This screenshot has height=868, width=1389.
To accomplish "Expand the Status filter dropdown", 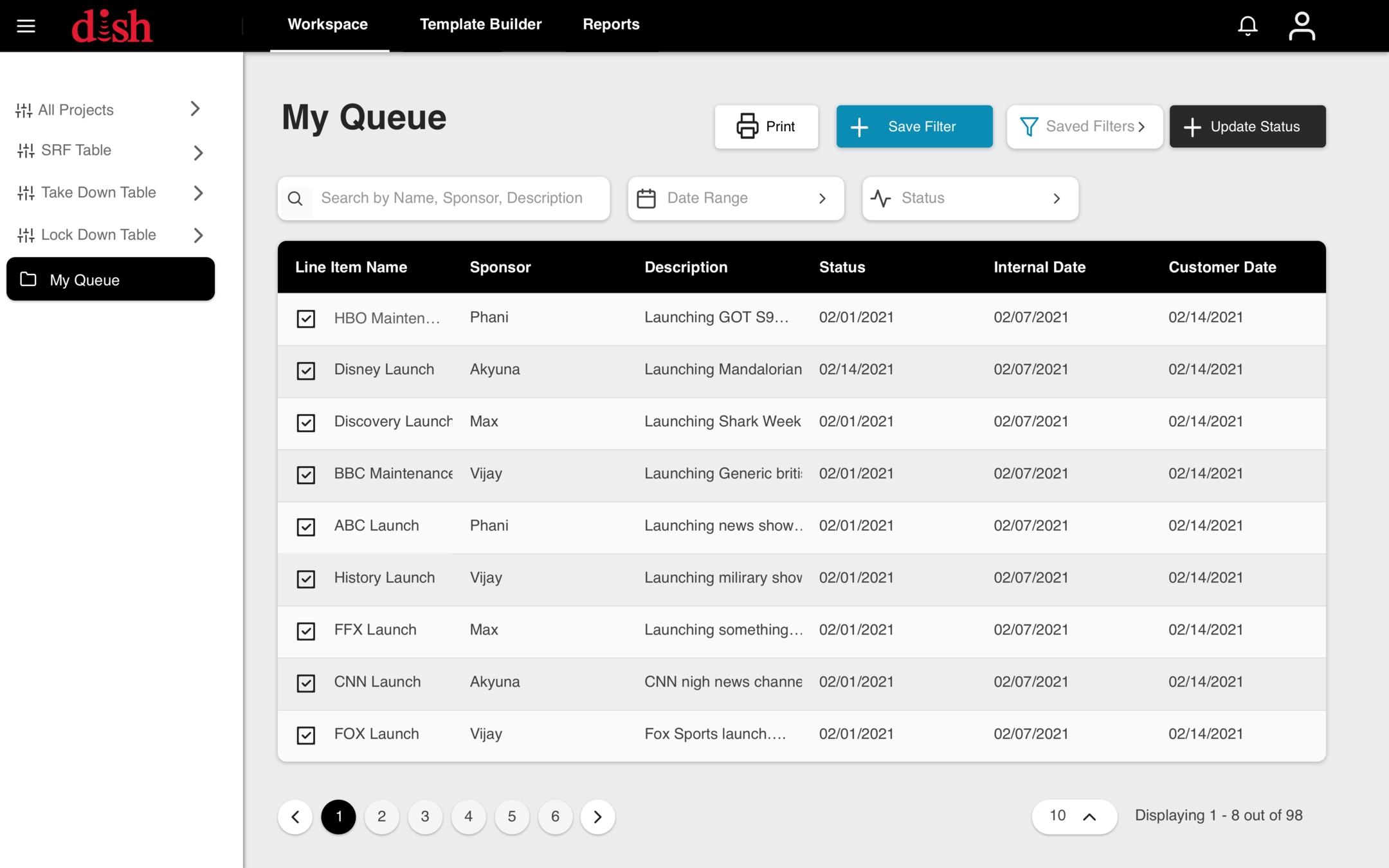I will point(970,199).
